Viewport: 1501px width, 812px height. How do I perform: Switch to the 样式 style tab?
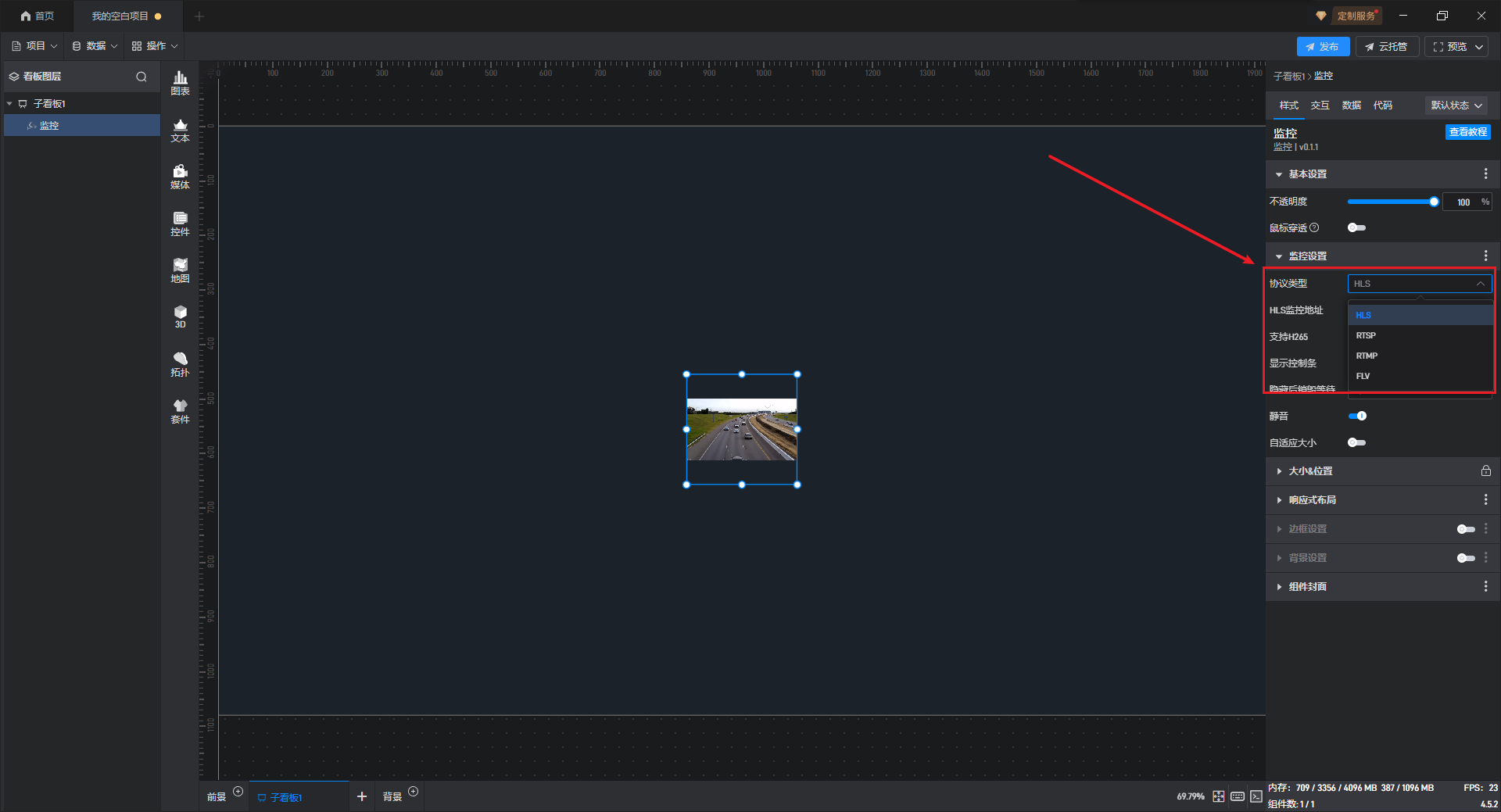click(x=1288, y=106)
